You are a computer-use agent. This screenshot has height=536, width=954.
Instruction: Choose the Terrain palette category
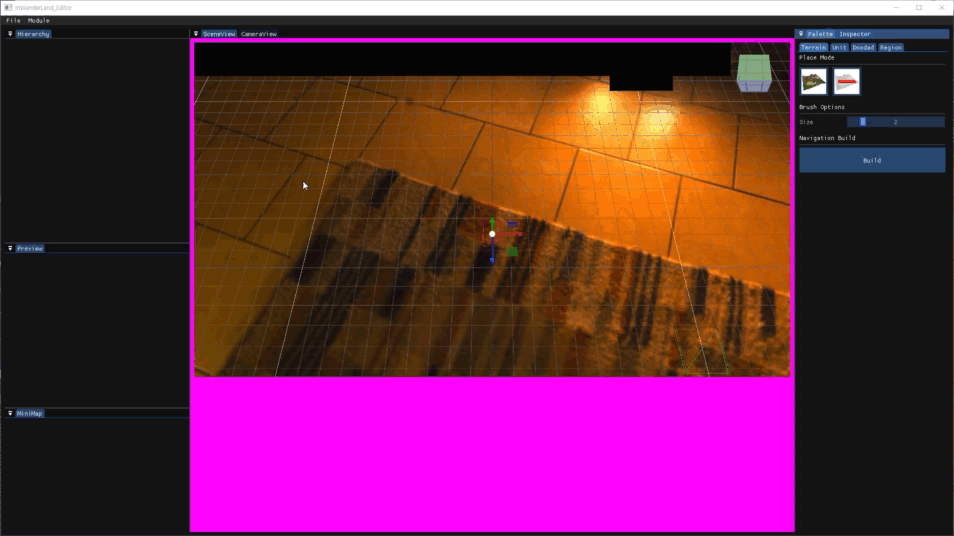click(813, 47)
